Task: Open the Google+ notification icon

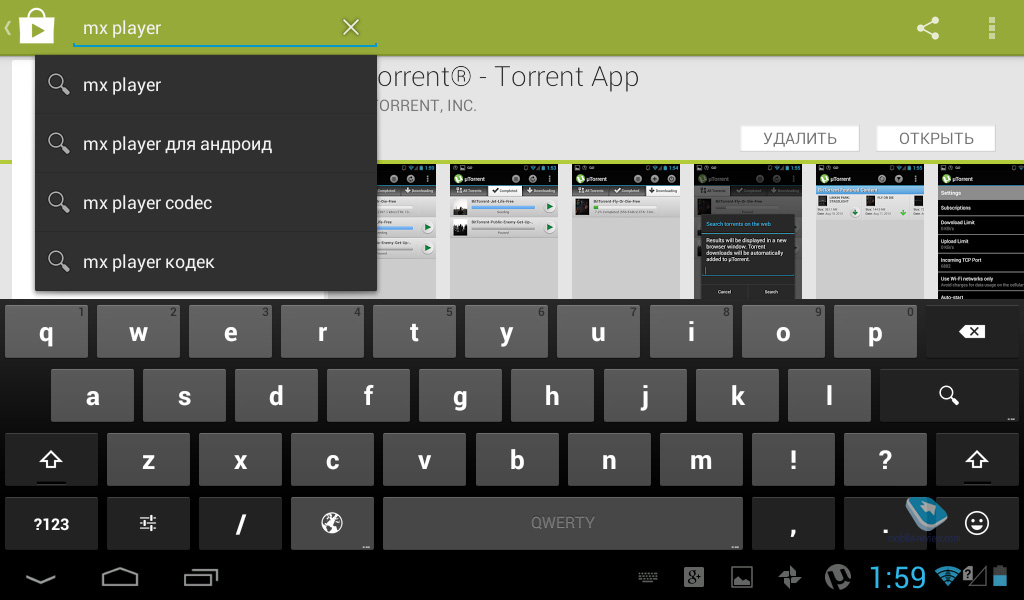Action: 694,577
